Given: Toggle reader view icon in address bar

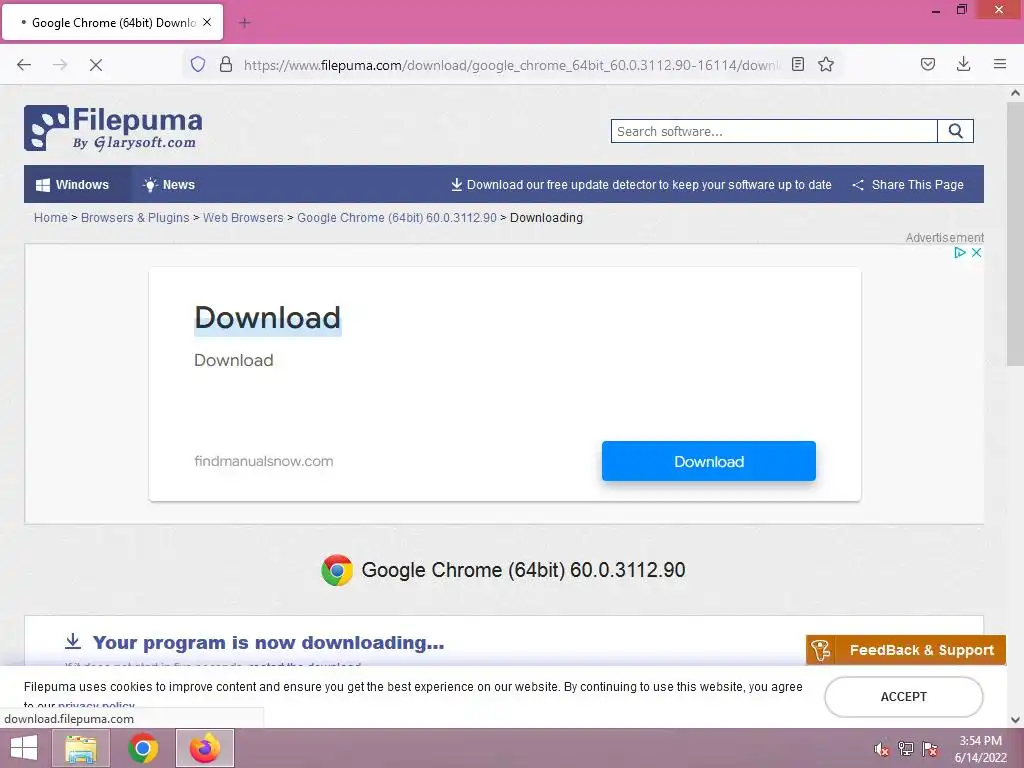Looking at the screenshot, I should (x=797, y=64).
